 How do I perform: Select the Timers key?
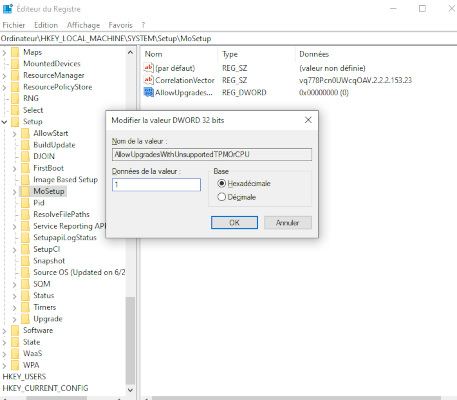coord(45,307)
